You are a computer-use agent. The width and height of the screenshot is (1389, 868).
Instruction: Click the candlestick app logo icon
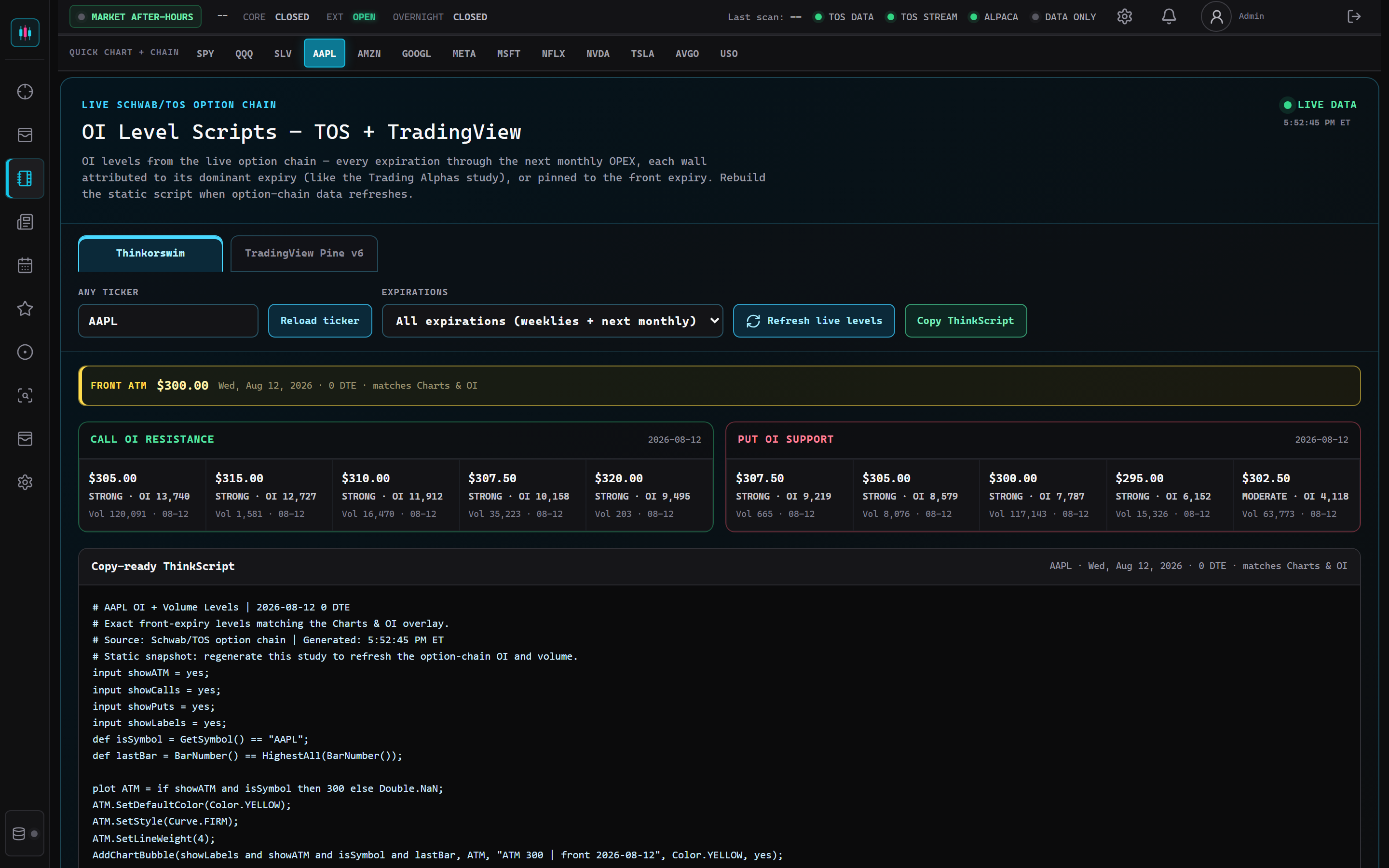click(25, 33)
